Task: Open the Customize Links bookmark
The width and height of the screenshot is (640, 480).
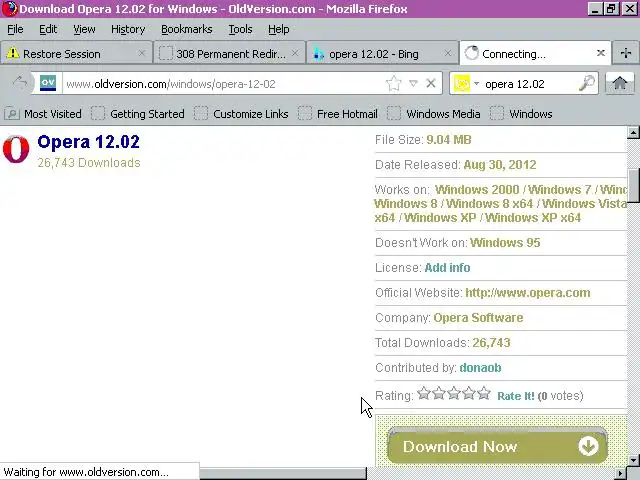Action: tap(241, 114)
